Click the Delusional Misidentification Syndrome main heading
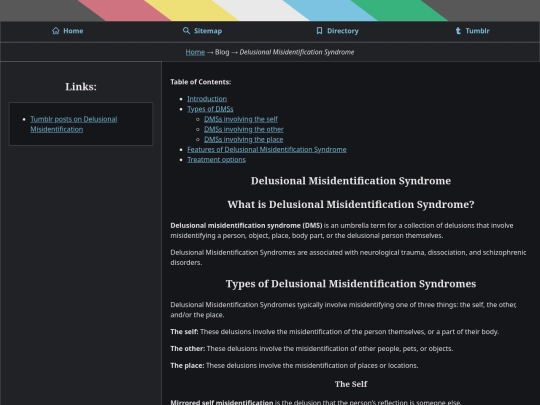Image resolution: width=540 pixels, height=405 pixels. coord(351,181)
